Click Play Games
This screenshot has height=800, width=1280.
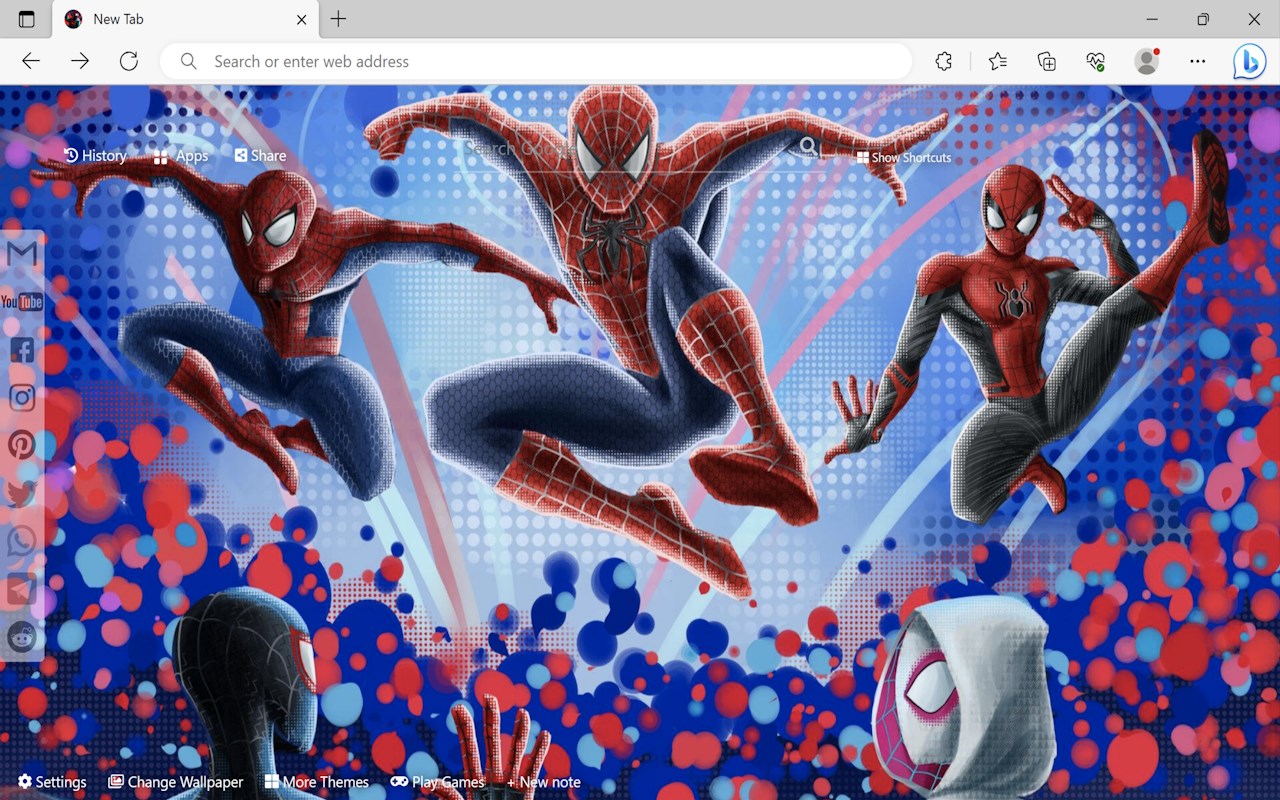[437, 782]
